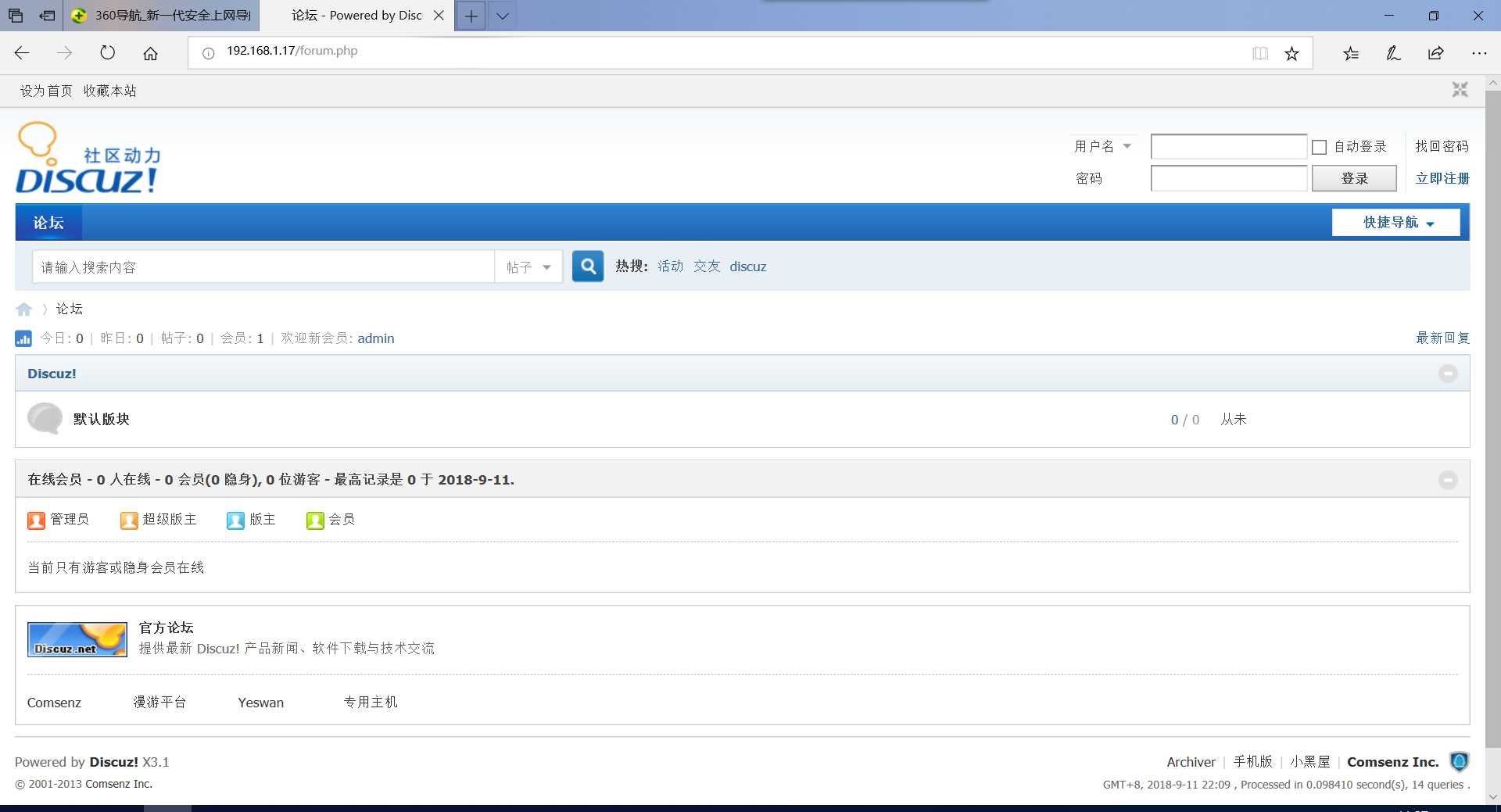This screenshot has height=812, width=1501.
Task: Click the 漫游平台 friend link
Action: 159,703
